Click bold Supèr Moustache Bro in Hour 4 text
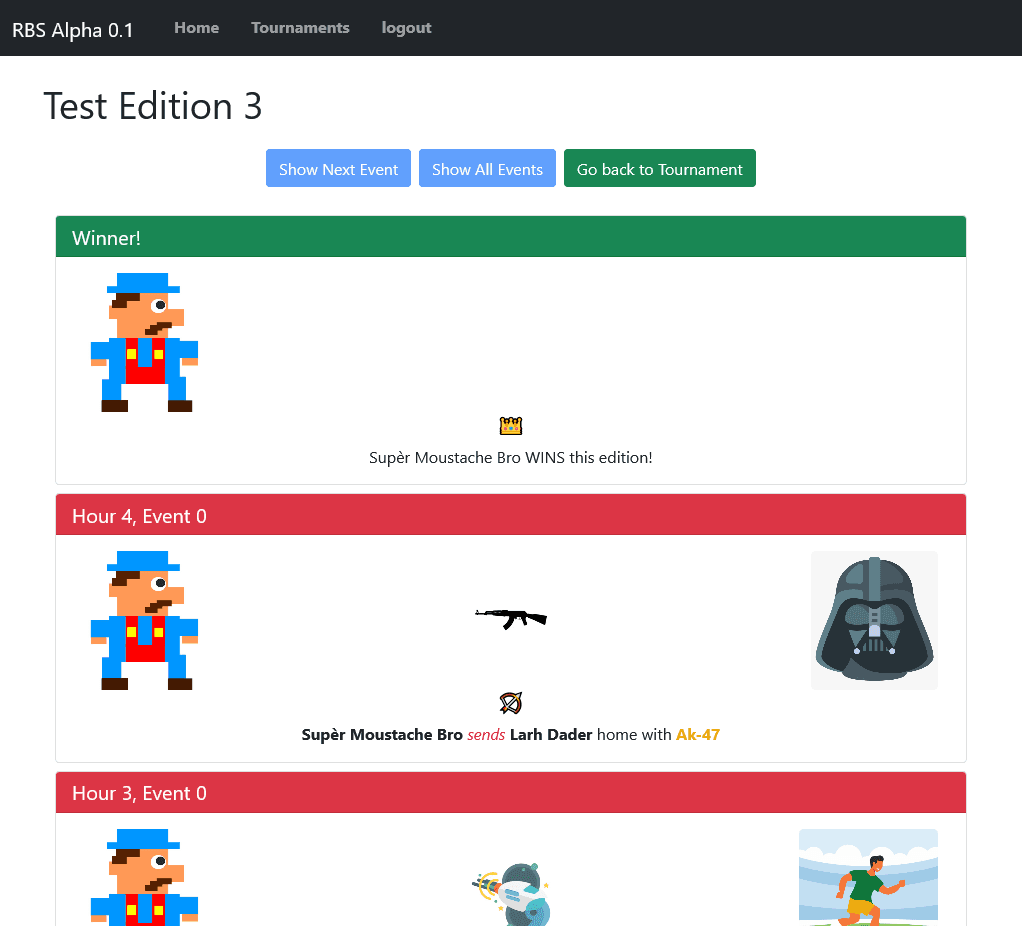Screen dimensions: 1022x926 [382, 734]
